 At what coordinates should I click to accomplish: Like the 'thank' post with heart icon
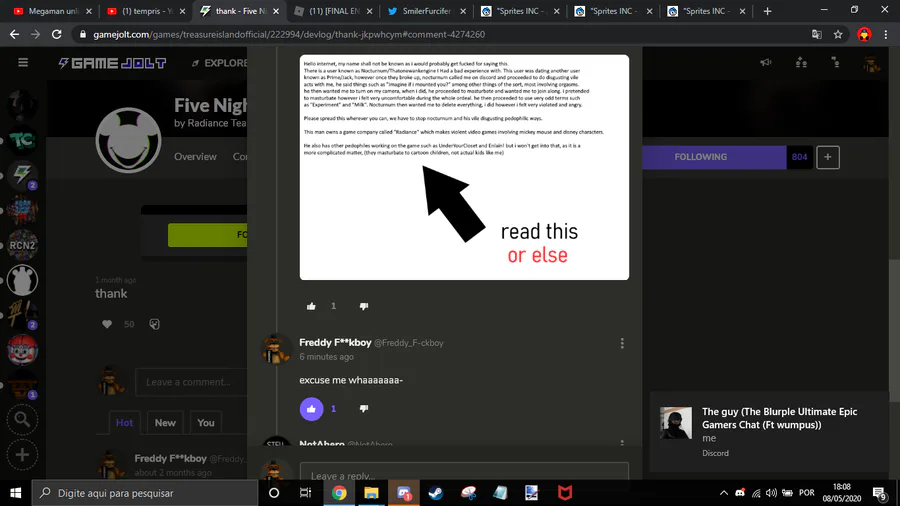tap(107, 324)
